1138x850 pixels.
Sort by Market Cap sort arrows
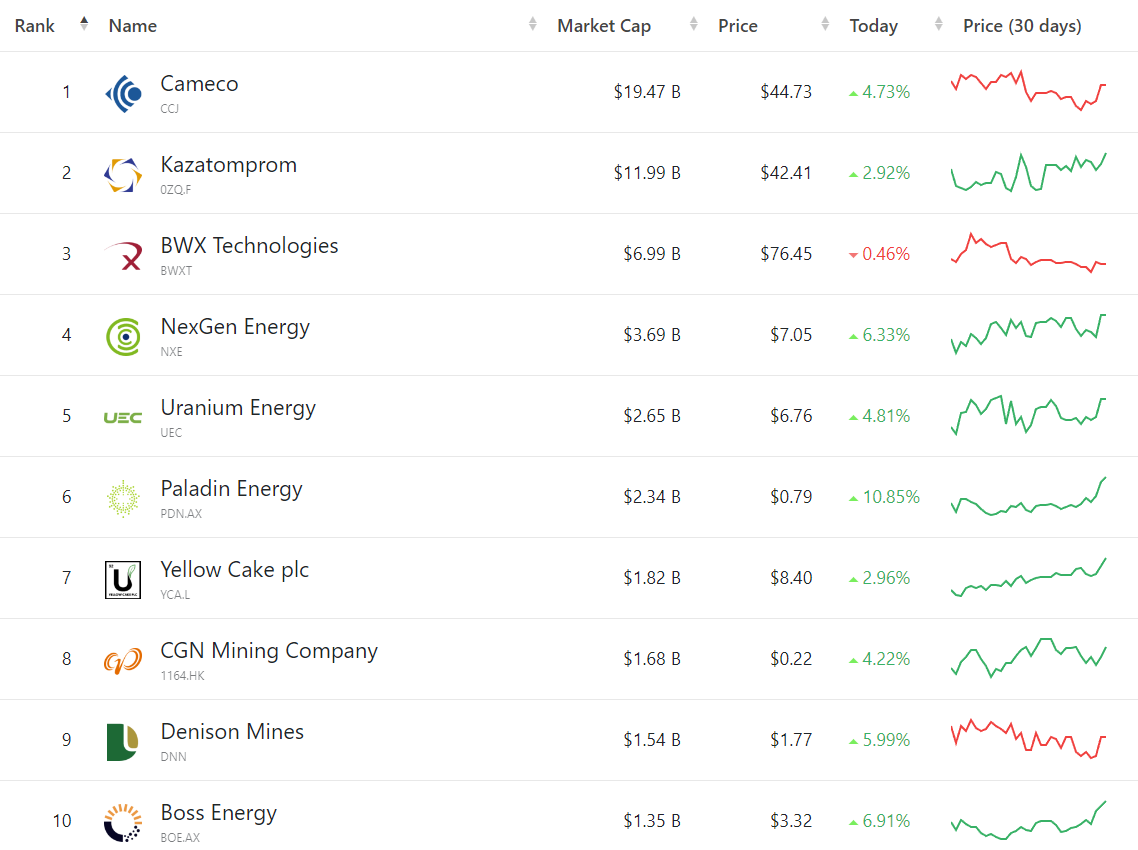click(694, 25)
